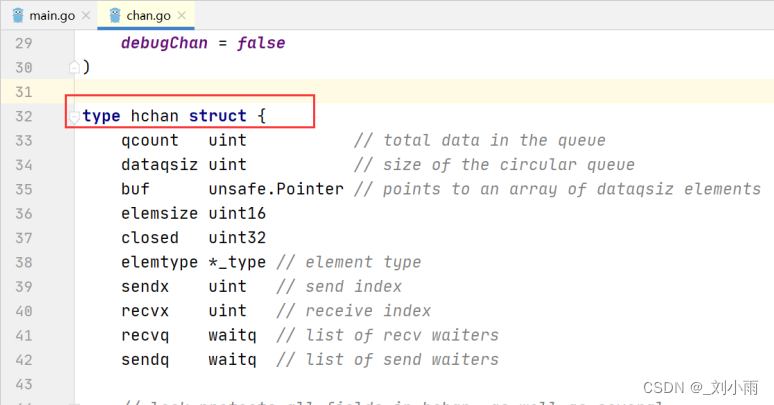Collapse the hchan struct fold marker
Screen dimensions: 774x405
click(x=74, y=117)
